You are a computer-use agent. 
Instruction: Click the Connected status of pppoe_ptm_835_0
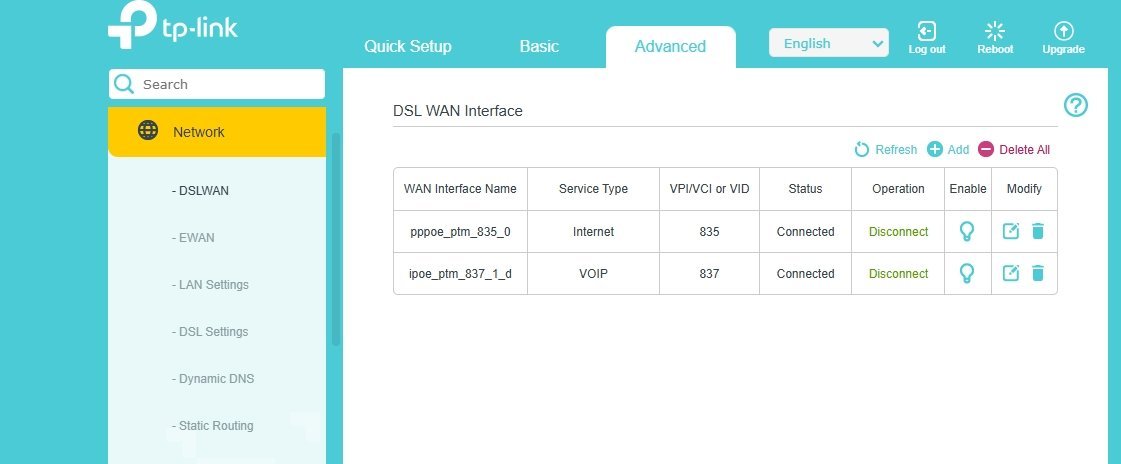pyautogui.click(x=806, y=232)
